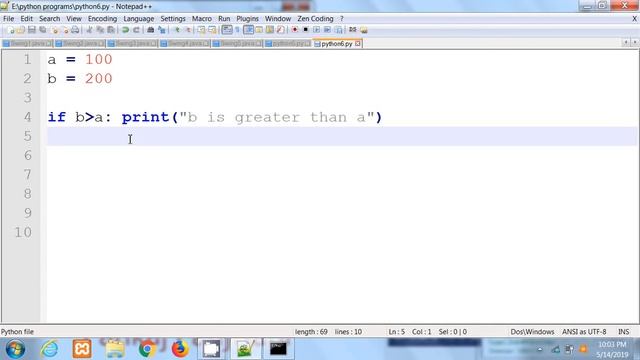Undo the last edit with the green Undo icon
Screen dimensions: 640x360
[125, 30]
